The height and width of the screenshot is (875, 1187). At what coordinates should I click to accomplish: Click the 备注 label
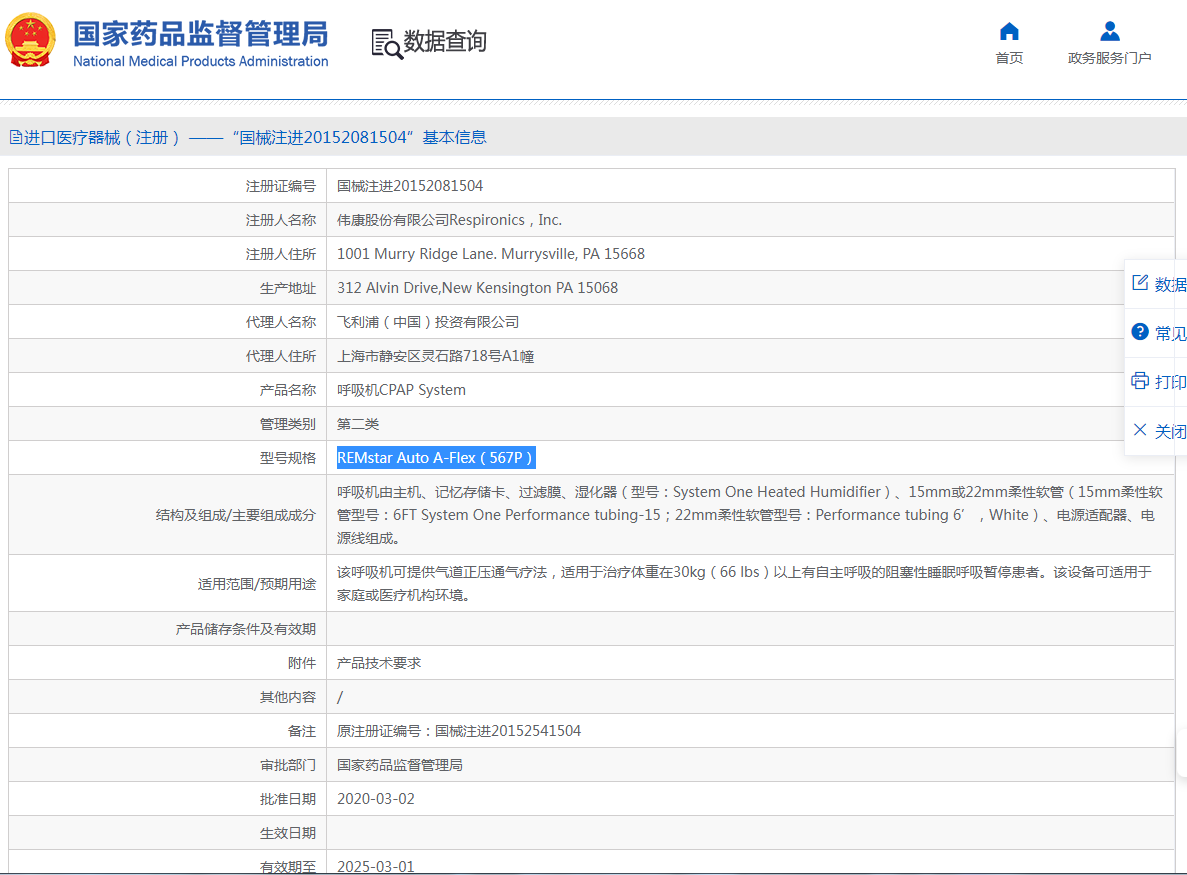pos(301,730)
